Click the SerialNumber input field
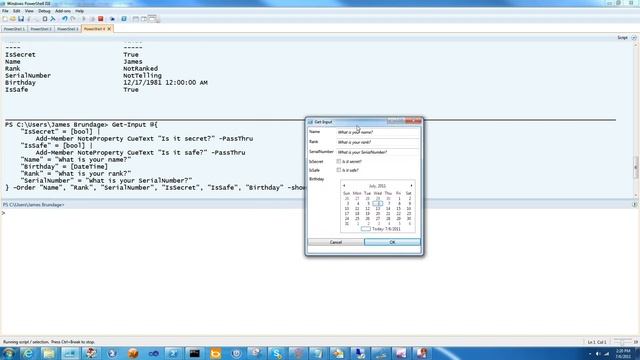640x360 pixels. pos(378,152)
